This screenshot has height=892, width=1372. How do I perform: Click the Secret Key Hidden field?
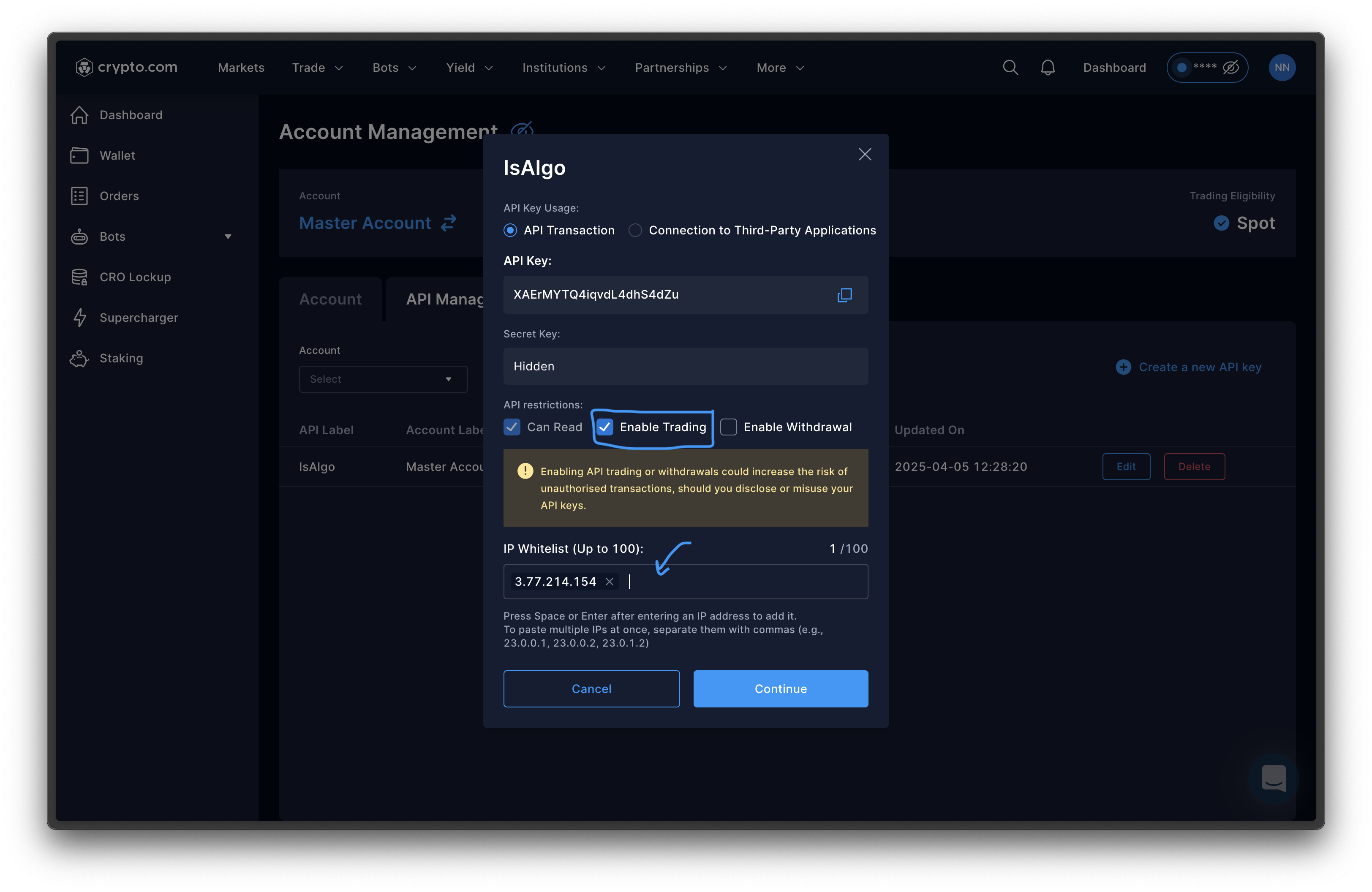coord(686,367)
